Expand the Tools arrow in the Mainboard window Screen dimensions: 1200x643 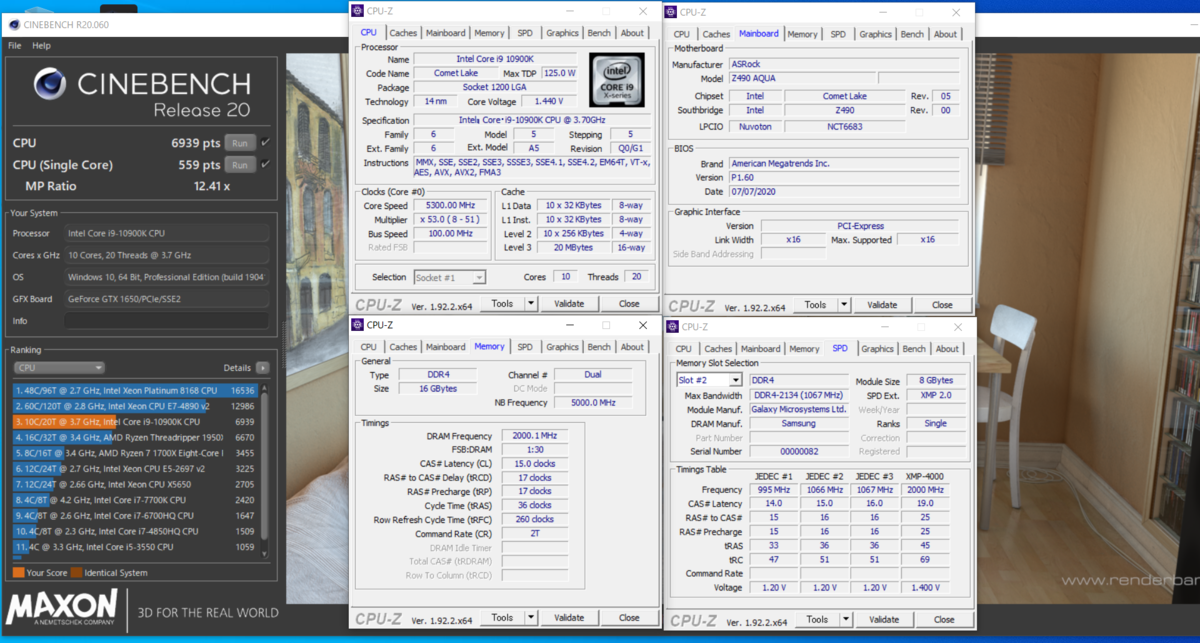tap(843, 305)
